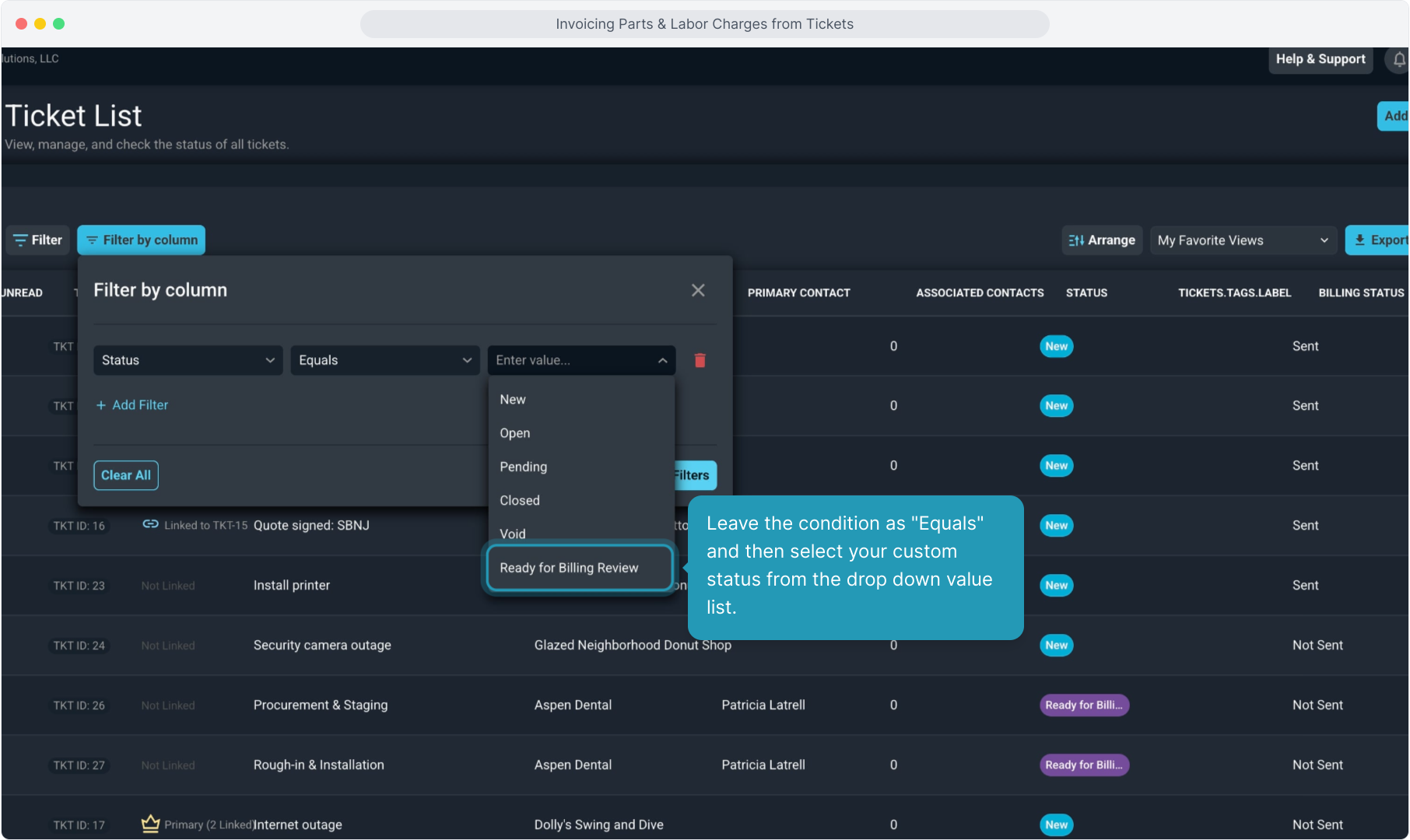Expand the My Favorite Views dropdown
Viewport: 1410px width, 840px height.
pos(1243,240)
